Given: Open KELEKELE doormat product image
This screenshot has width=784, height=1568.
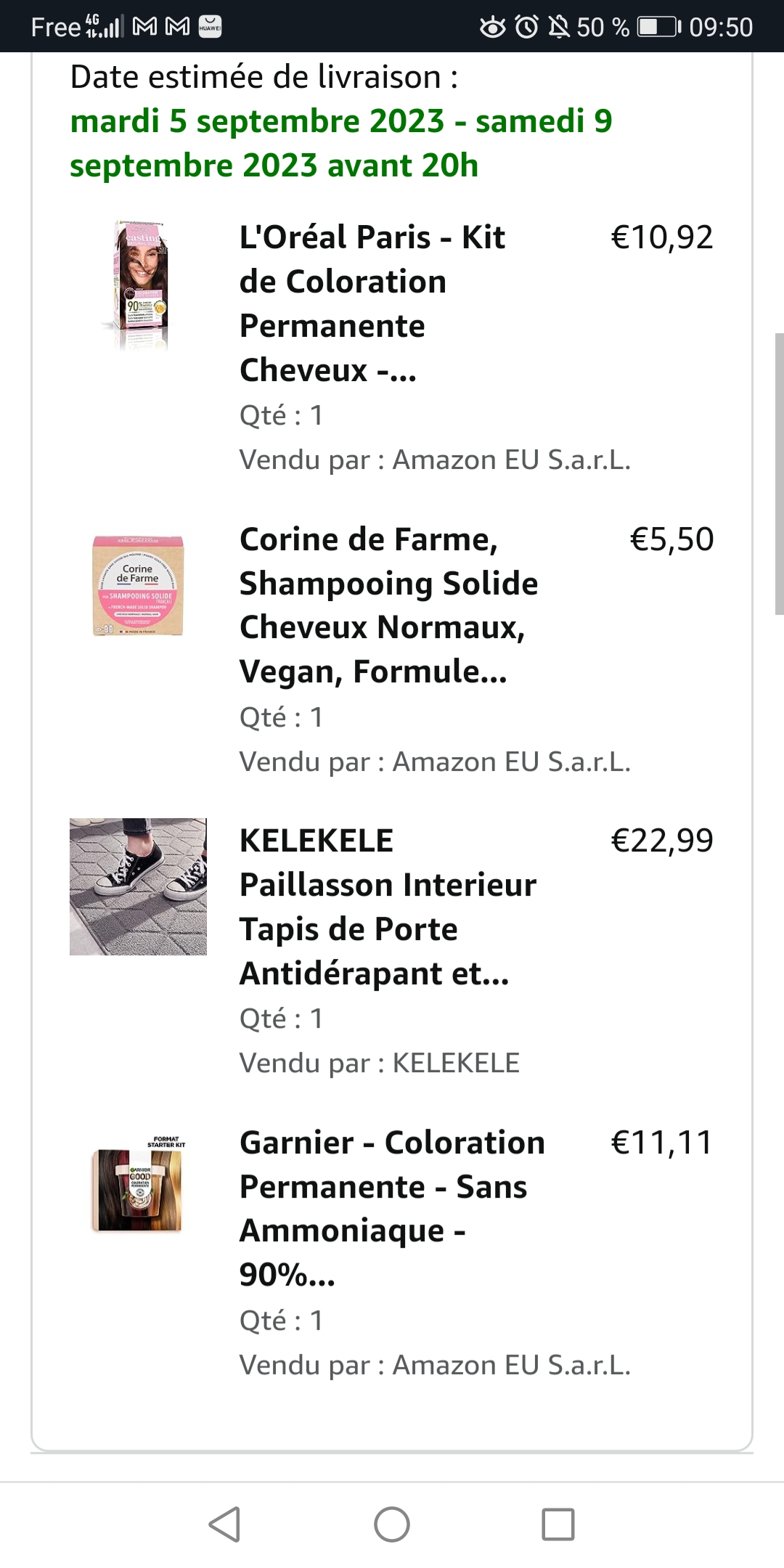Looking at the screenshot, I should [x=138, y=886].
